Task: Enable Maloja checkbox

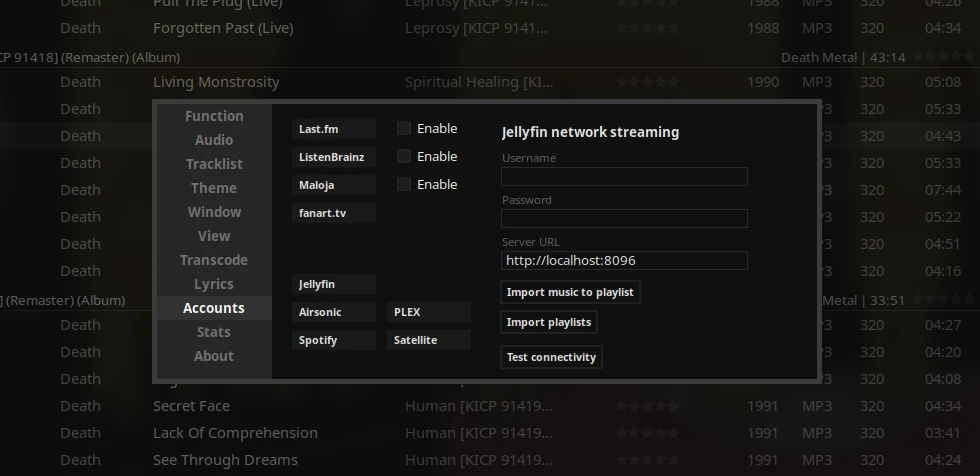Action: 404,184
